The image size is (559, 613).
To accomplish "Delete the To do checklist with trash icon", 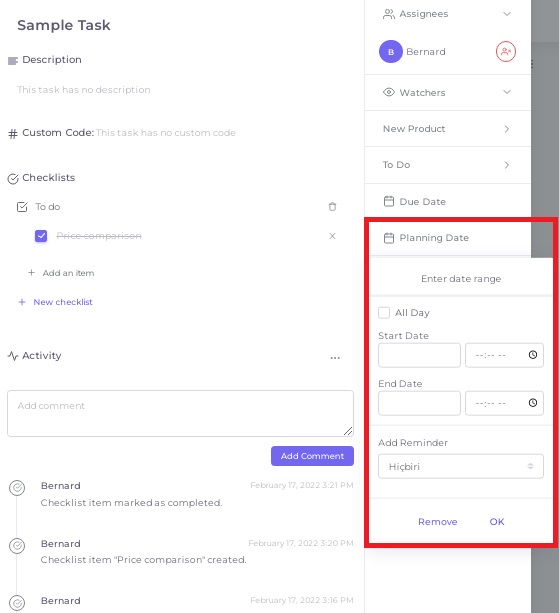I will [332, 206].
